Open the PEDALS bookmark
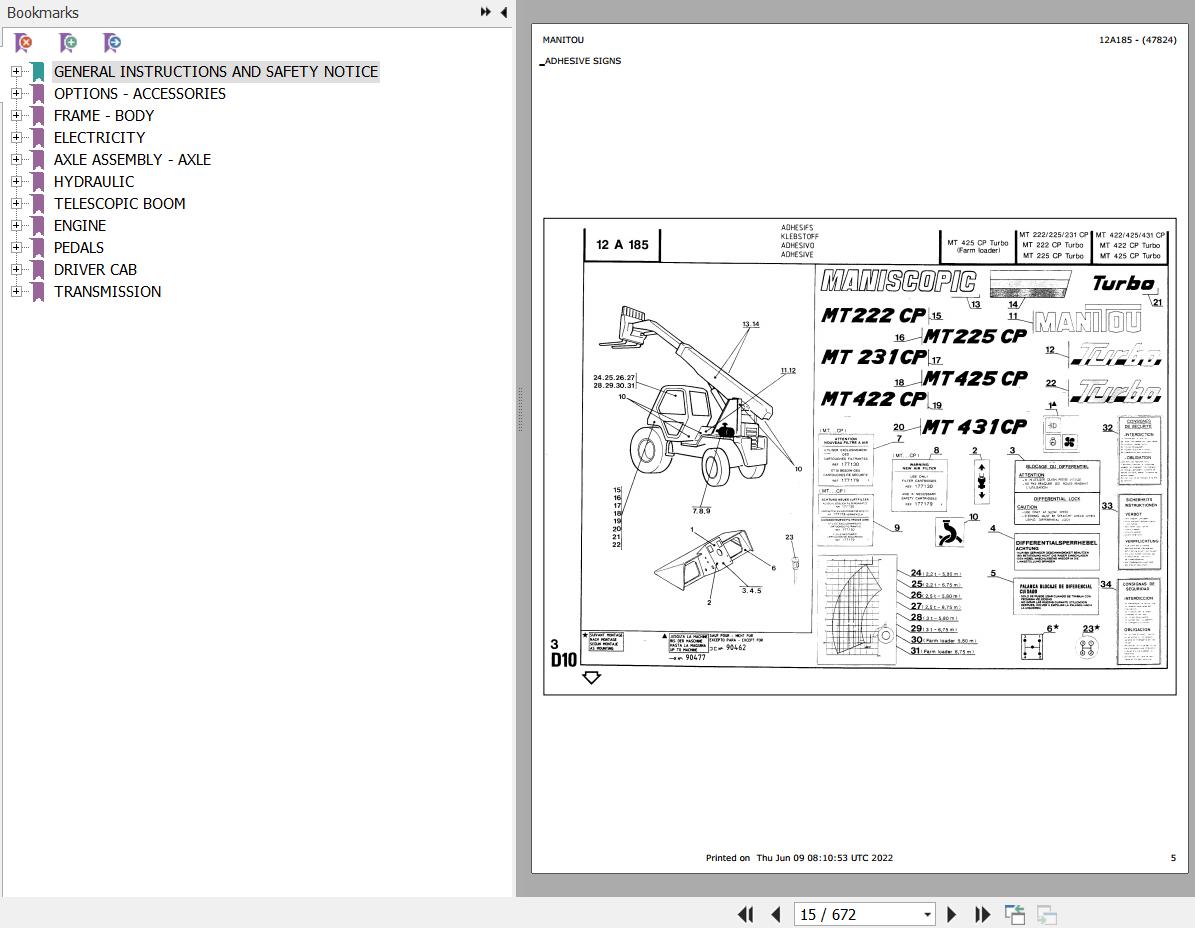Image resolution: width=1195 pixels, height=928 pixels. 78,248
